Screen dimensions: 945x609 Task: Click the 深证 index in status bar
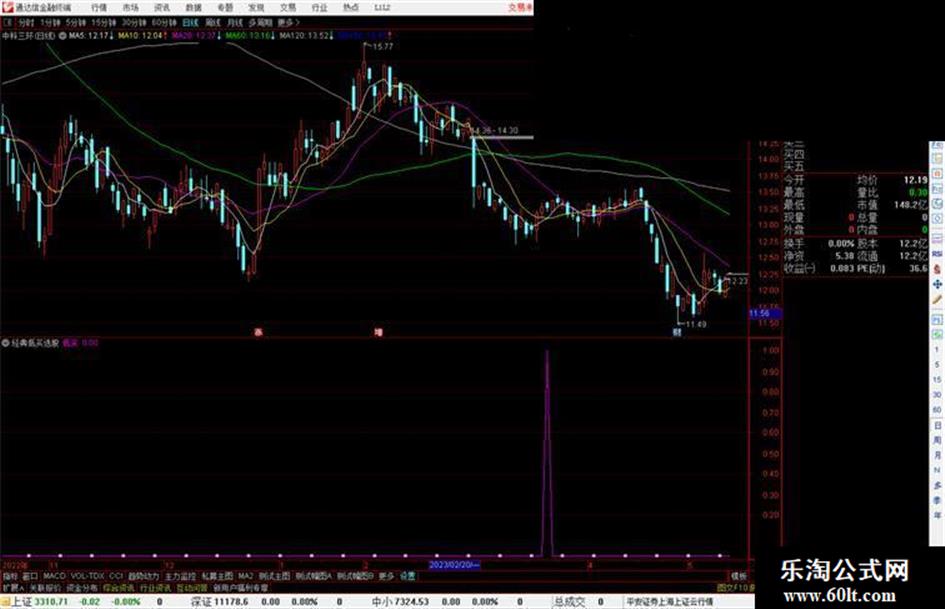pyautogui.click(x=202, y=602)
